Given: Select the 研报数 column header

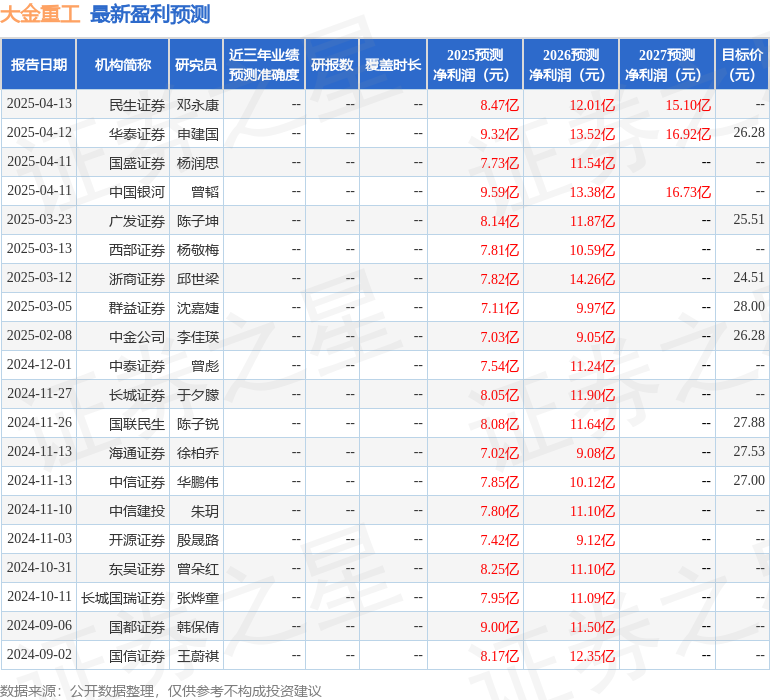Looking at the screenshot, I should (x=332, y=65).
